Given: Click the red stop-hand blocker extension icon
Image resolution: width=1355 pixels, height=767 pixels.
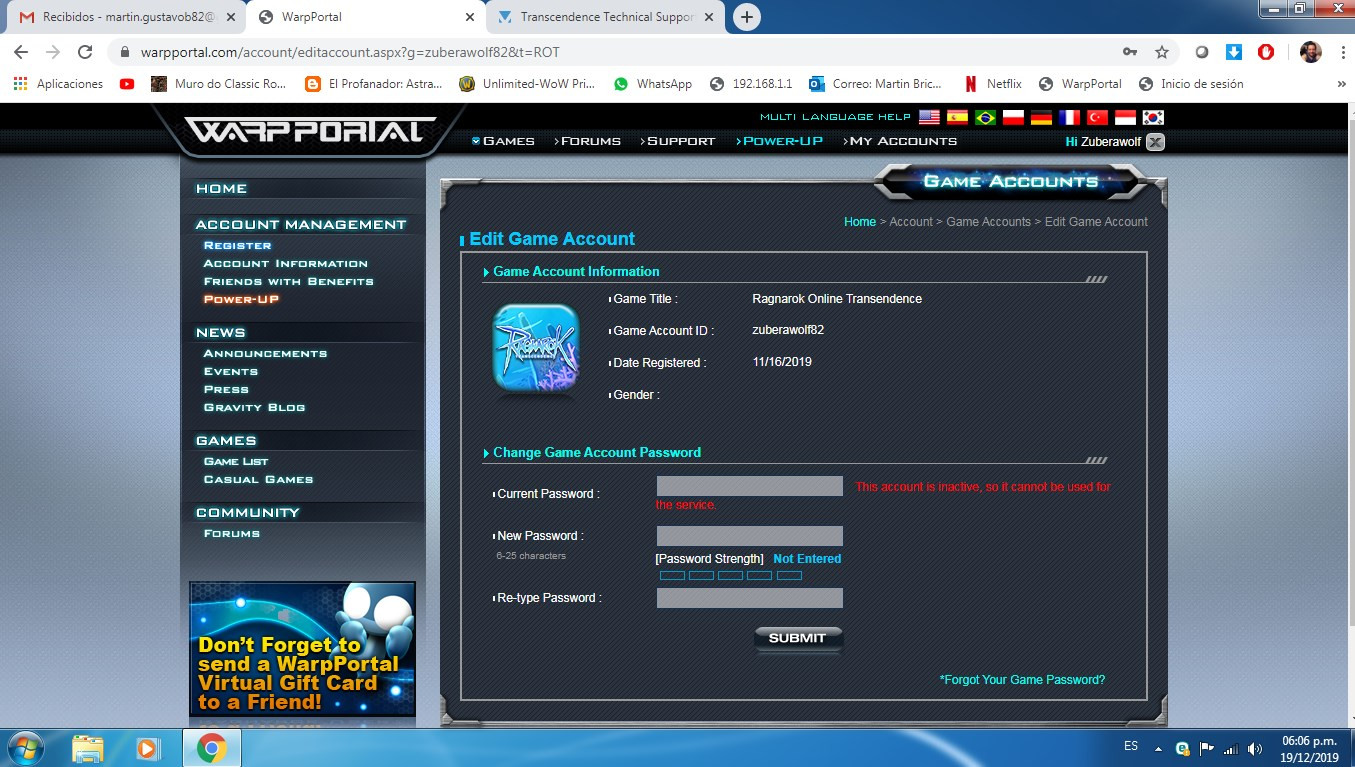Looking at the screenshot, I should click(x=1265, y=52).
